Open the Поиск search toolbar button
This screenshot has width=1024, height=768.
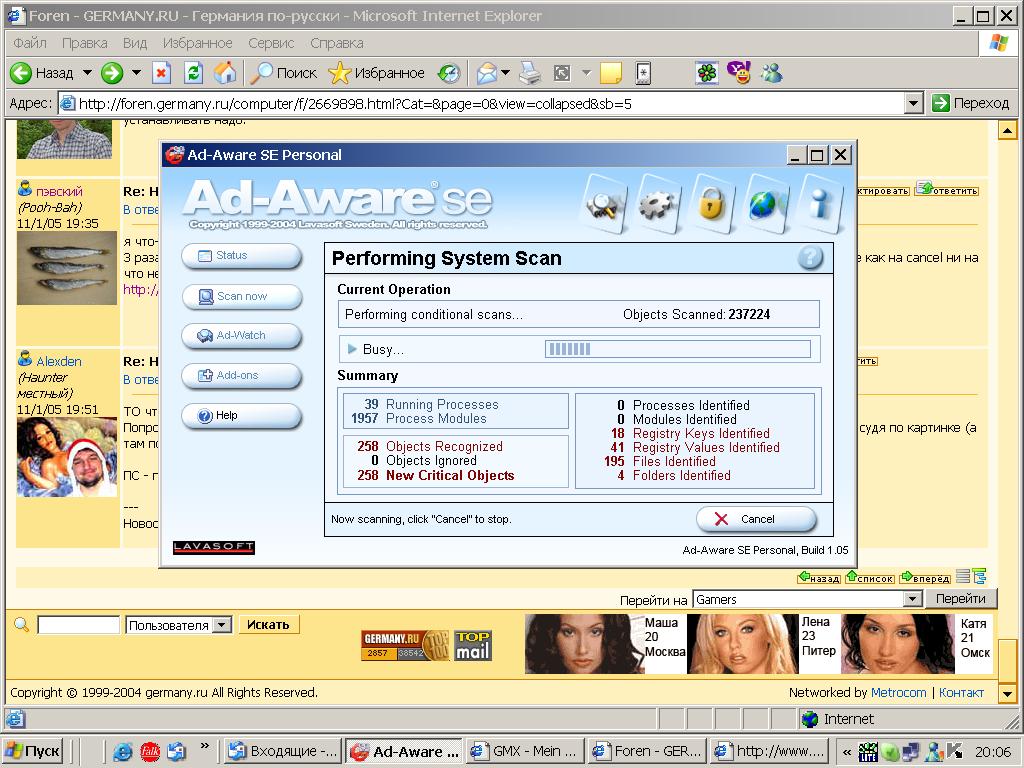(284, 73)
